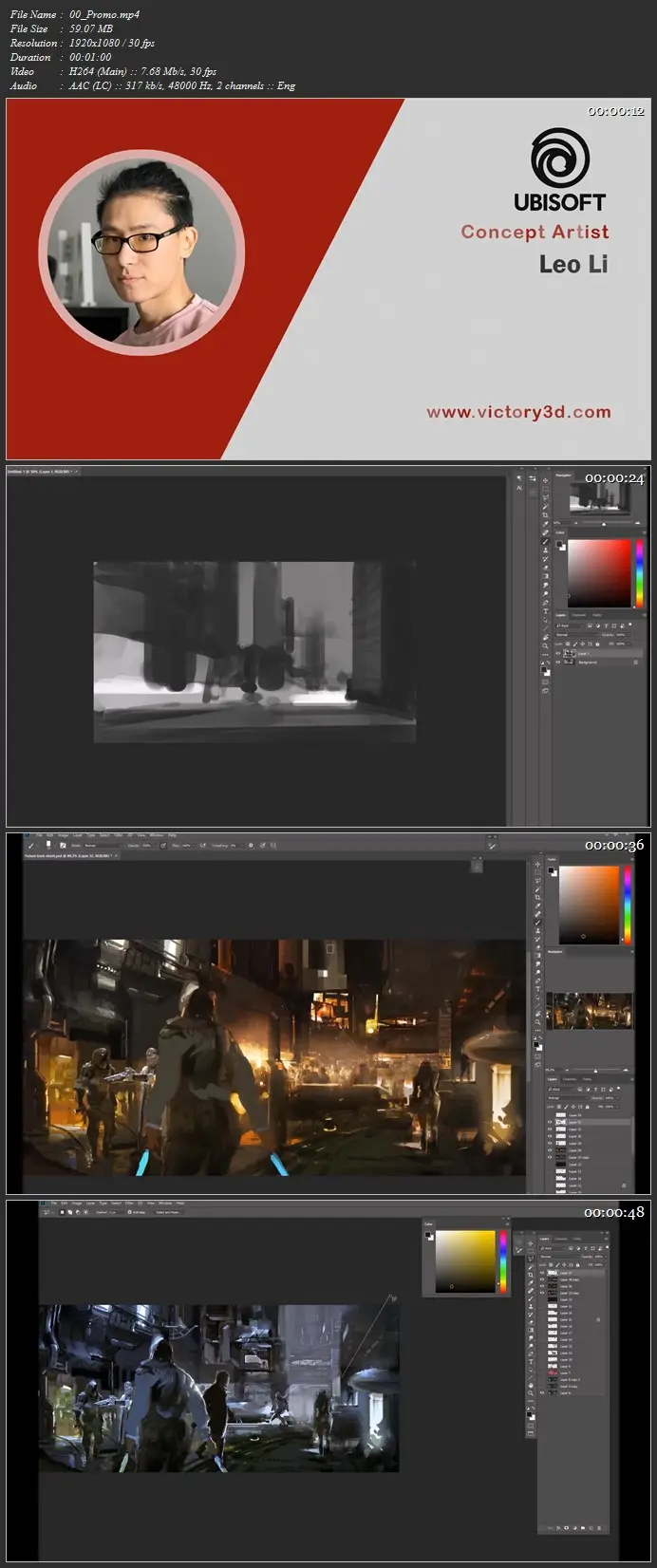Toggle top layer's eye in 00:00:48 frame
This screenshot has height=1568, width=657.
click(x=542, y=1273)
